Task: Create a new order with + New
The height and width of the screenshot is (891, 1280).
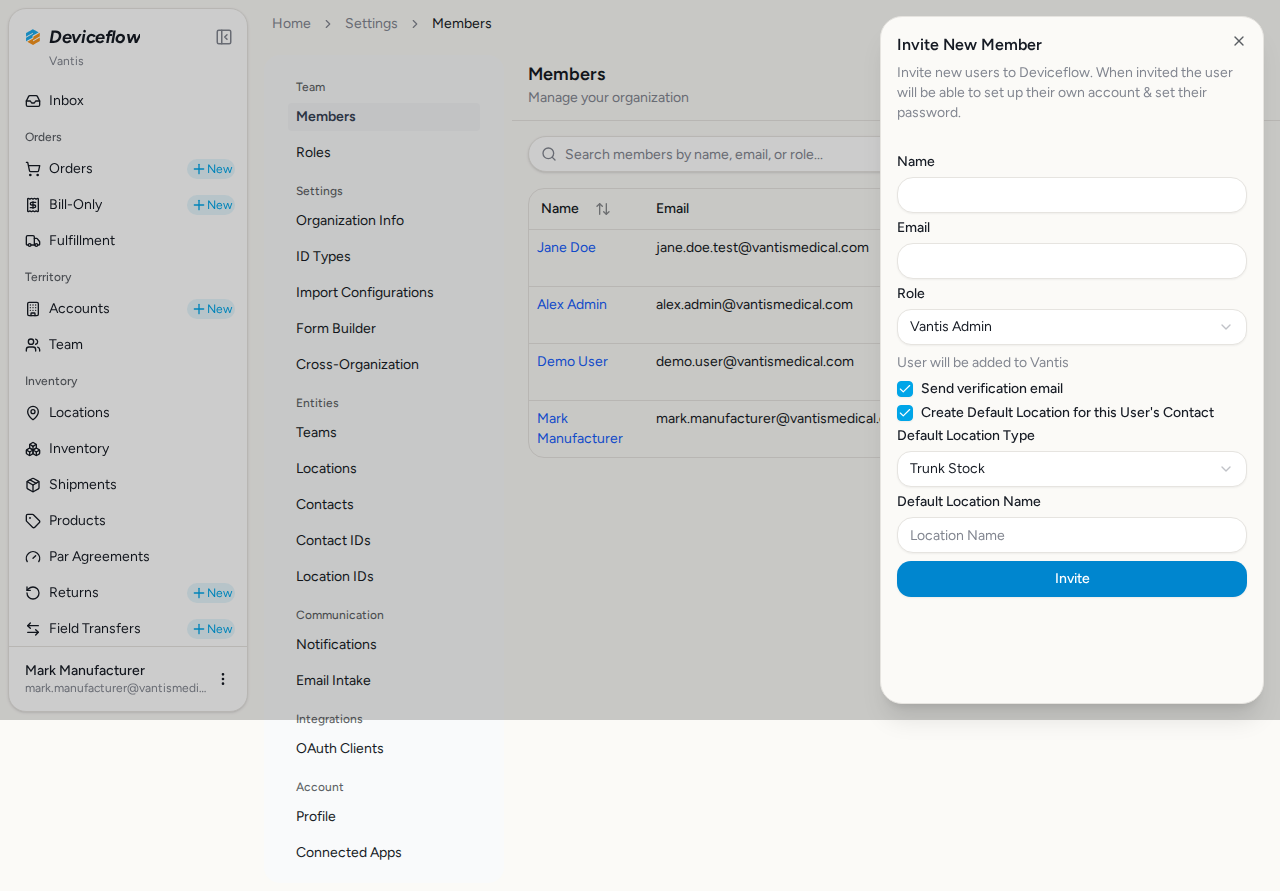Action: [x=212, y=169]
